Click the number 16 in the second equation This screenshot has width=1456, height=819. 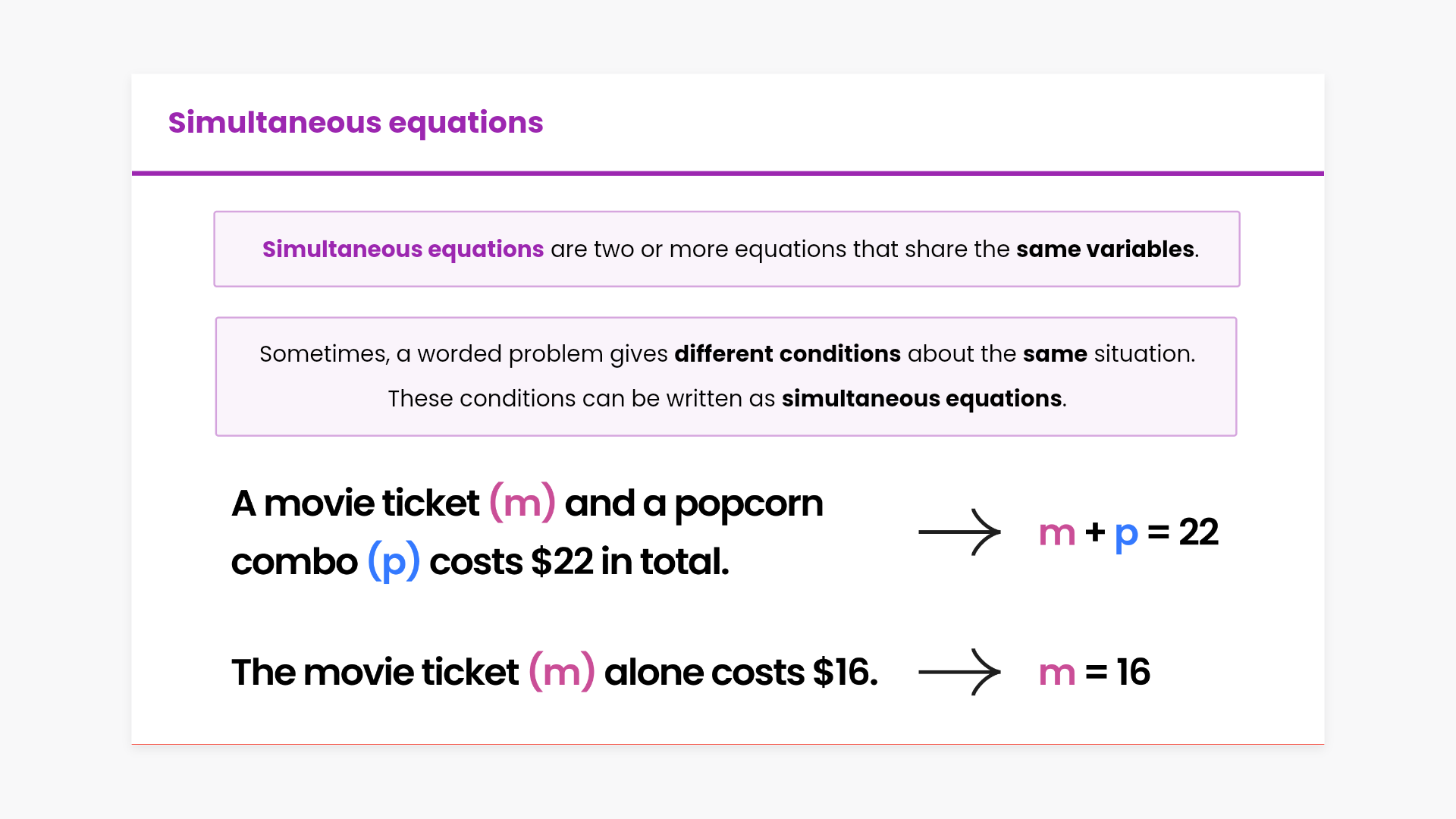[1133, 673]
